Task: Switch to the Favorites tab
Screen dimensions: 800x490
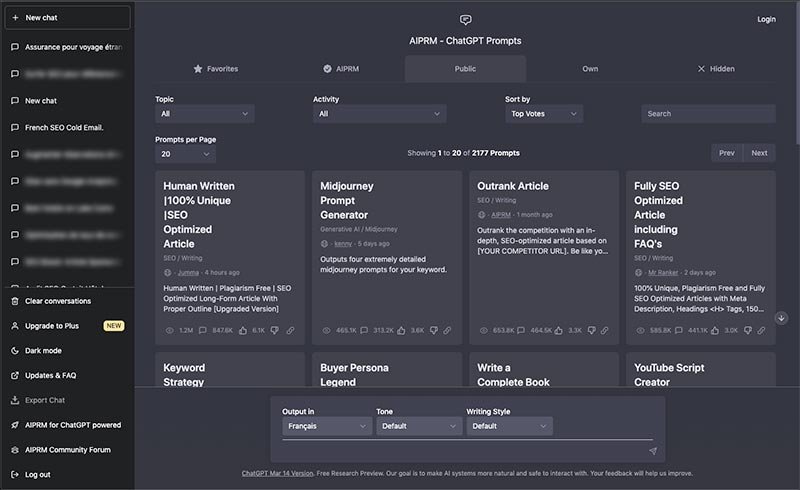Action: [216, 69]
